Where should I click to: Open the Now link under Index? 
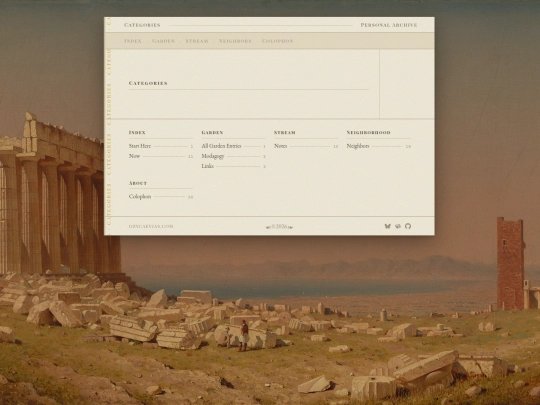click(134, 156)
